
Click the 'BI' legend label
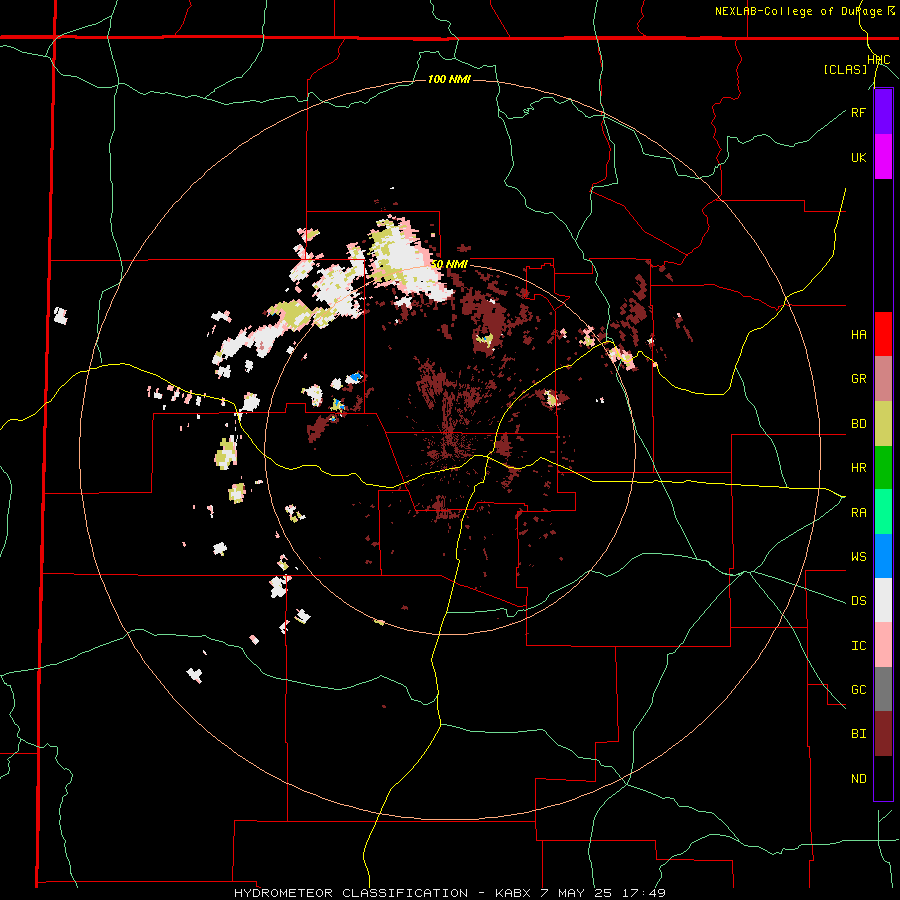858,734
